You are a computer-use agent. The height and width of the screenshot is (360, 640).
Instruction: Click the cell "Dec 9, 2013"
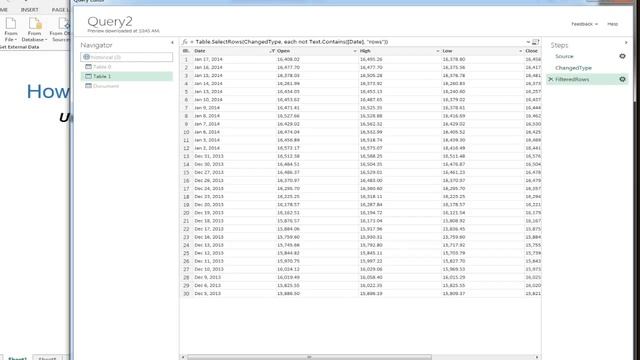pos(207,277)
